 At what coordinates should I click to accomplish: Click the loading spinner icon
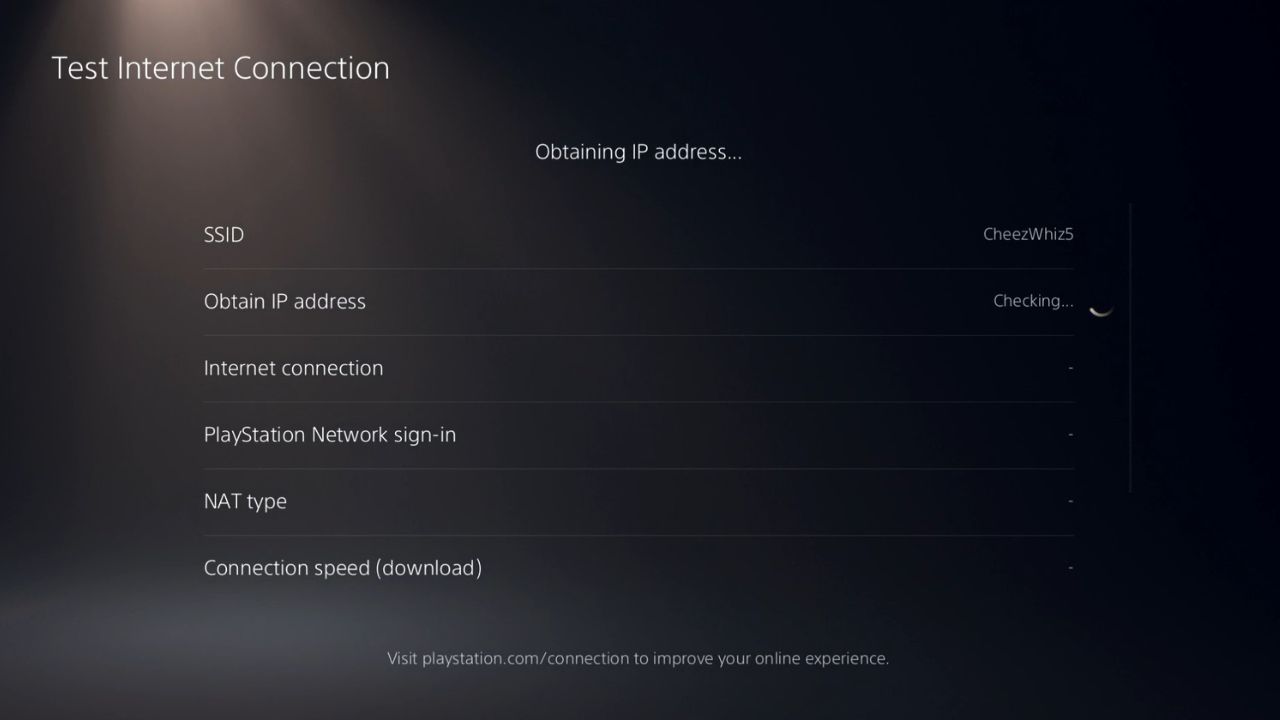tap(1101, 309)
